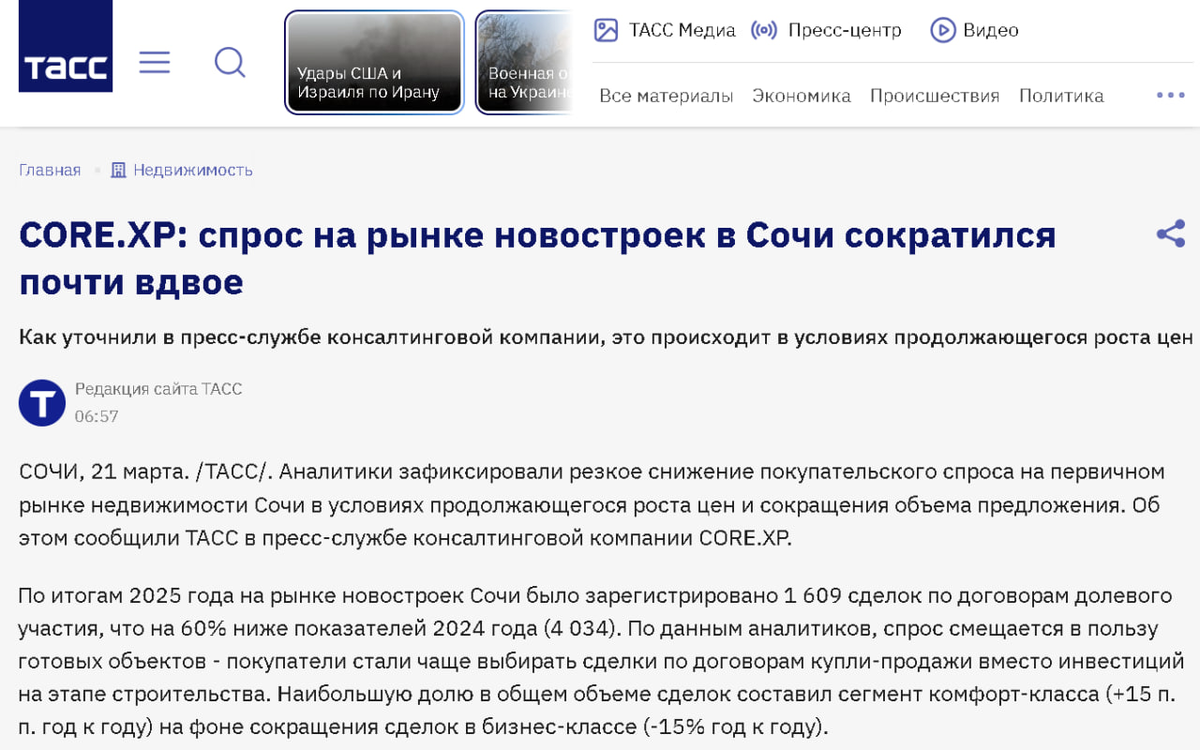Click the paragraph starting 'По итогам 2025 года'
Viewport: 1200px width, 750px height.
click(602, 661)
